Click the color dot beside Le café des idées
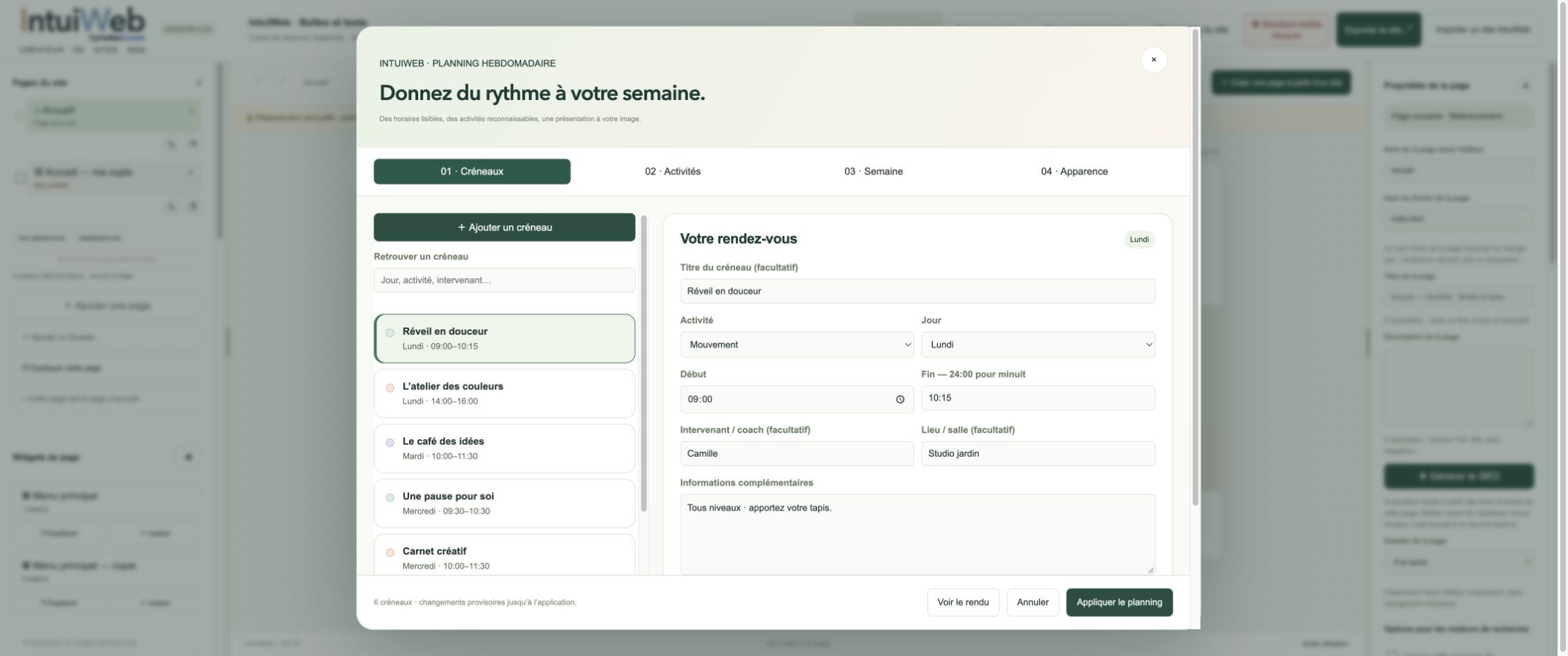Viewport: 1568px width, 656px height. (x=390, y=443)
